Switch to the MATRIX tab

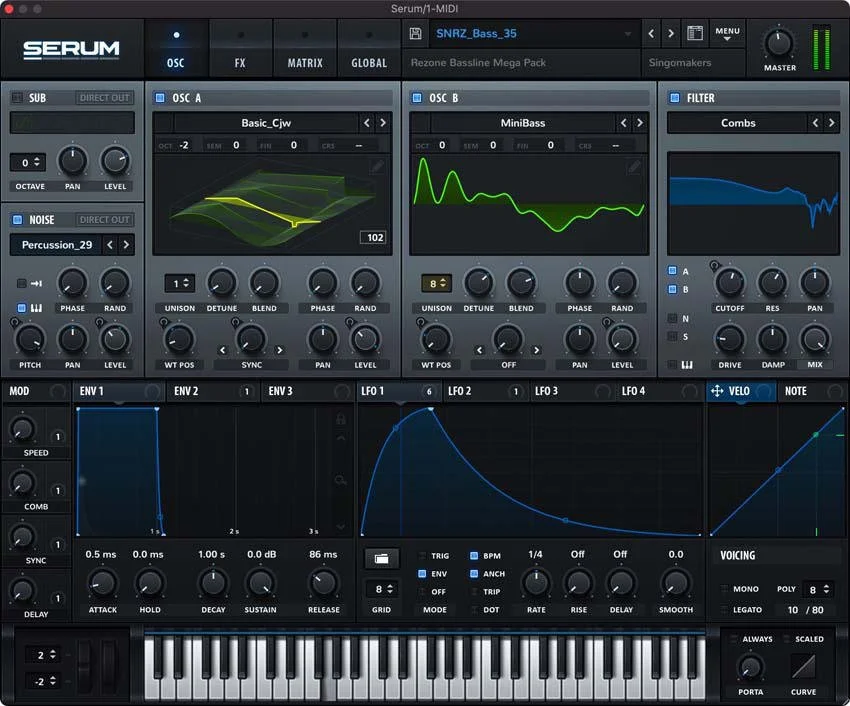(305, 50)
